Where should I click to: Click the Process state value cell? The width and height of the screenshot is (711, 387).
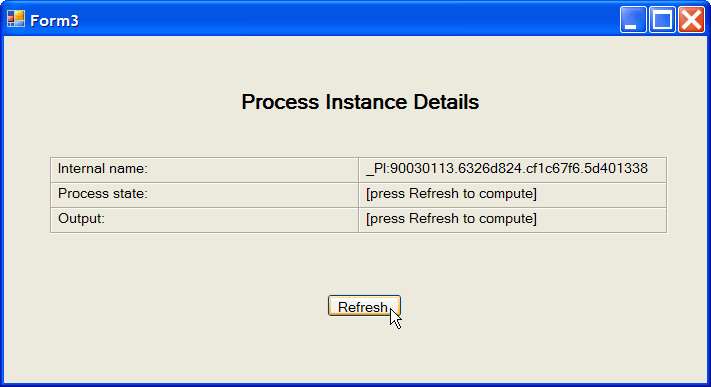[512, 195]
